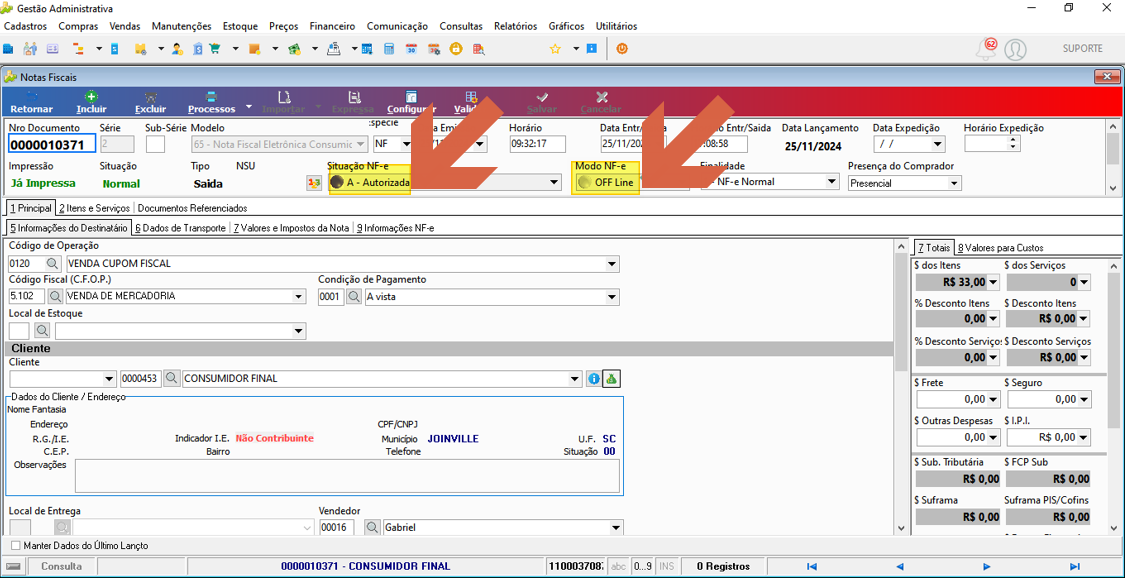Click the favorites star icon in toolbar
This screenshot has width=1127, height=578.
[555, 49]
